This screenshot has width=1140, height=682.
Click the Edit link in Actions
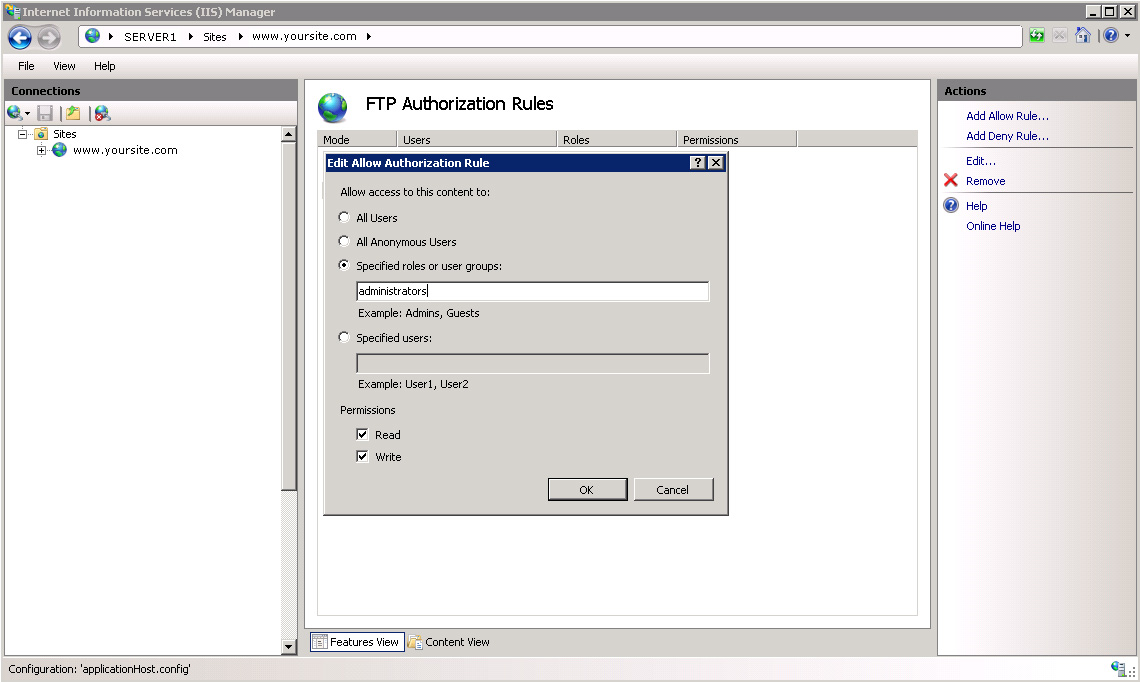[981, 161]
